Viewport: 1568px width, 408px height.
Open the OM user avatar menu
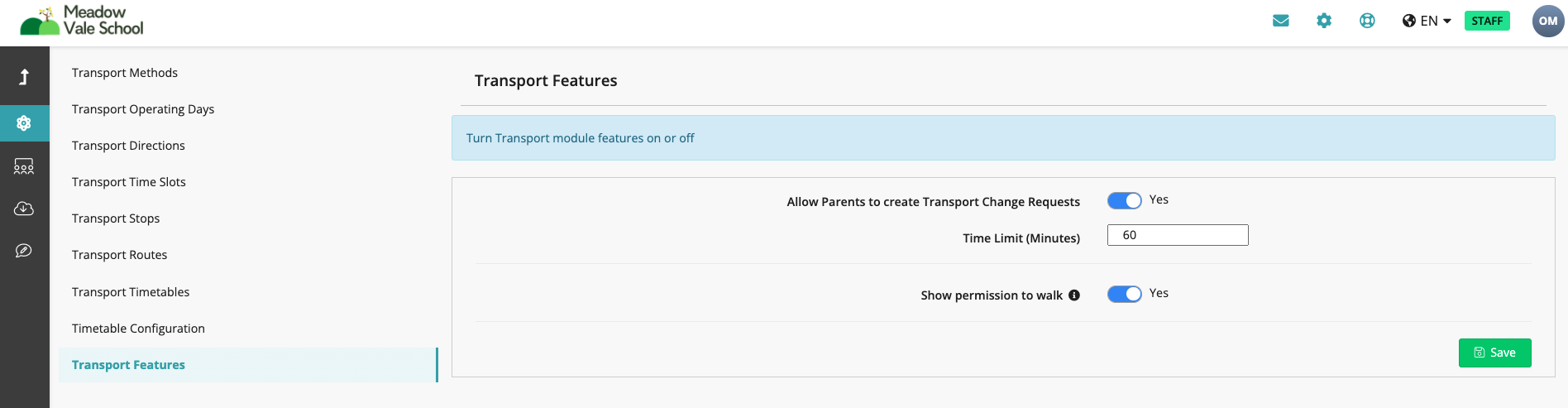point(1548,21)
